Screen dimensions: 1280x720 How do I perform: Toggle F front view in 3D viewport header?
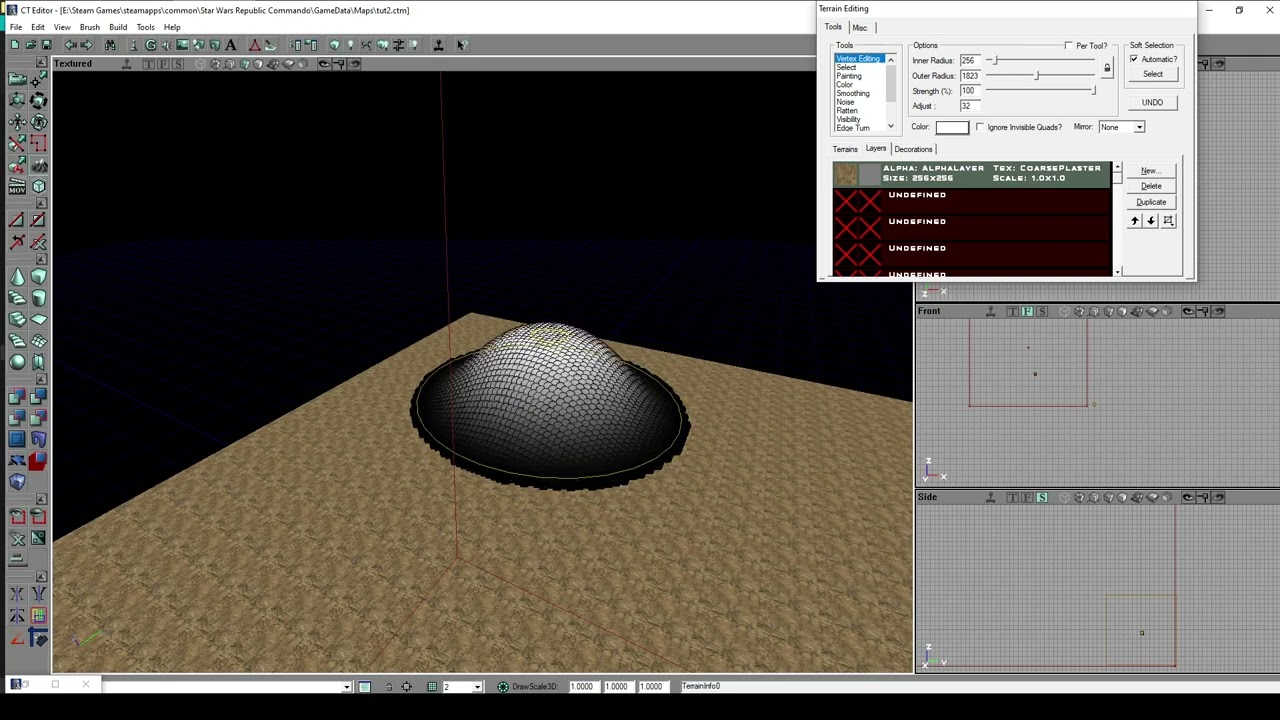coord(165,64)
